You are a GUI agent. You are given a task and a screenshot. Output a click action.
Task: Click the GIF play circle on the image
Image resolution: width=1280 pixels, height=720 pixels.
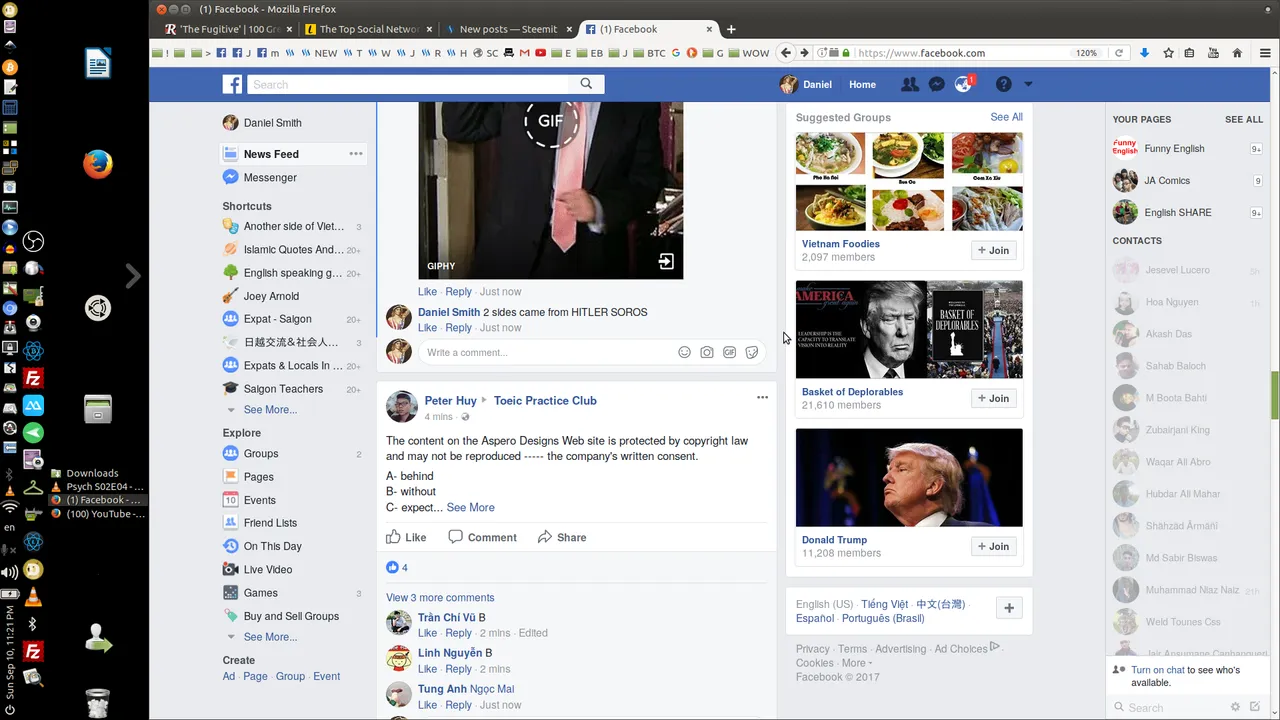tap(550, 121)
